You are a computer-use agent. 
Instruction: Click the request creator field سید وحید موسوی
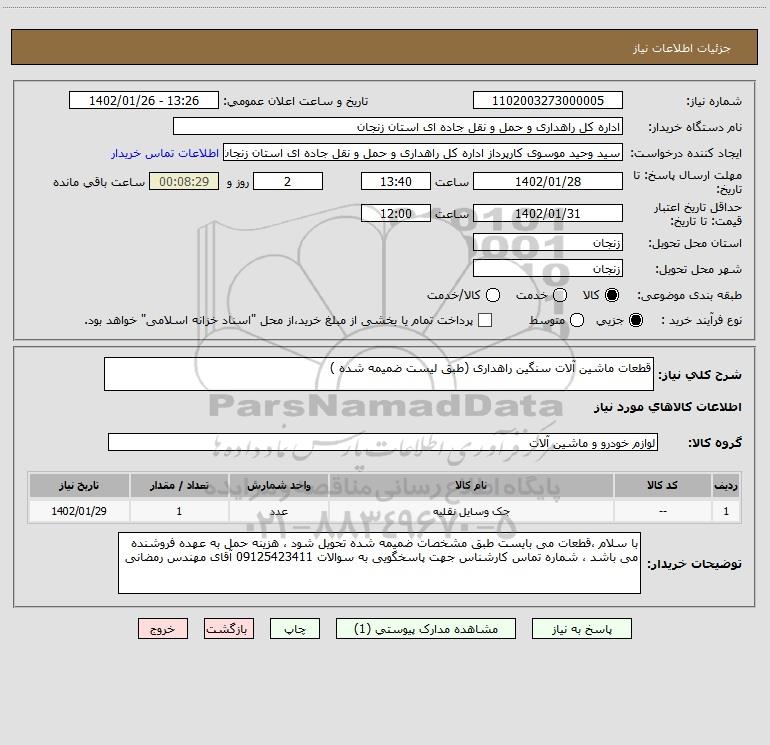423,152
